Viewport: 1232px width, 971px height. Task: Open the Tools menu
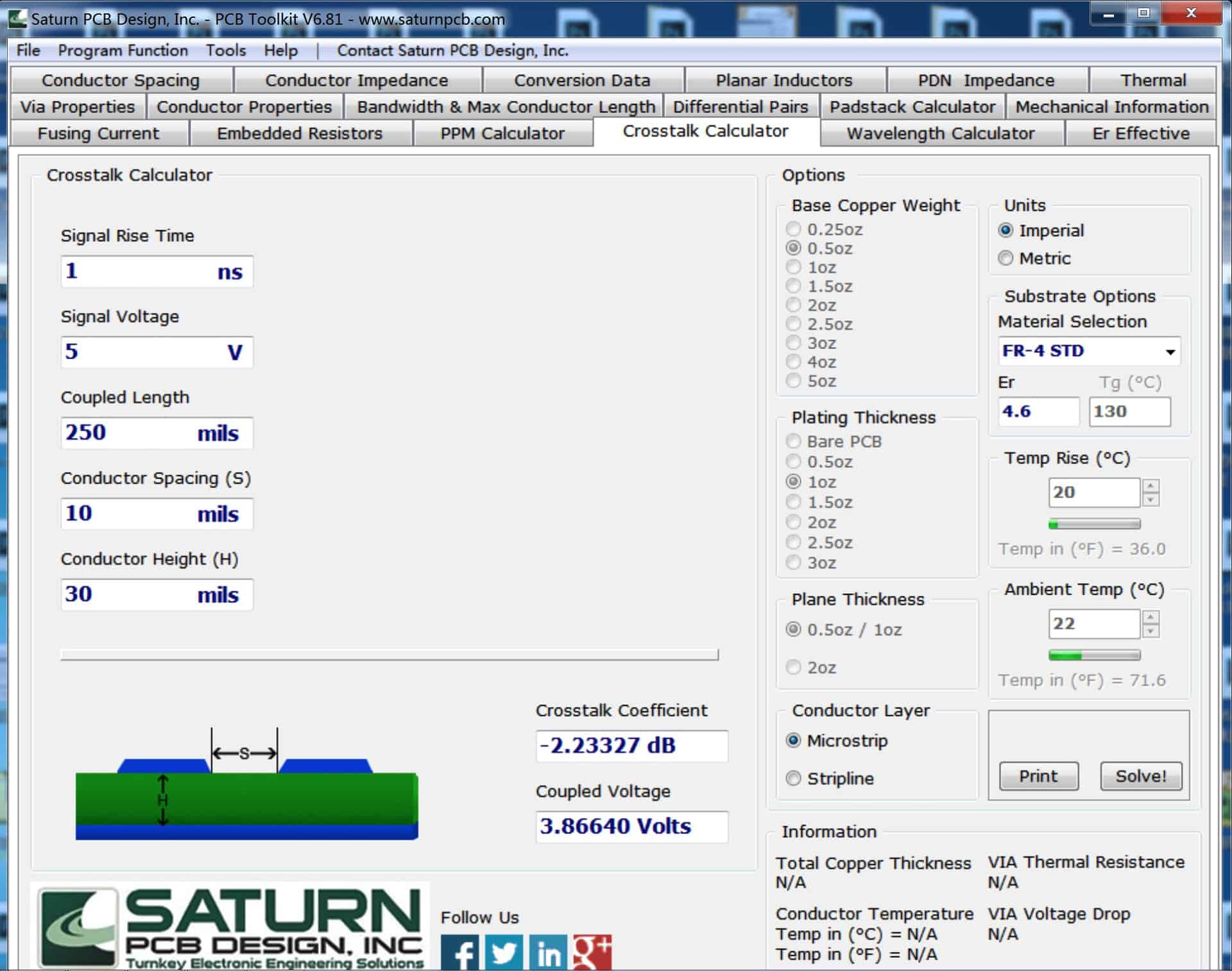coord(225,50)
